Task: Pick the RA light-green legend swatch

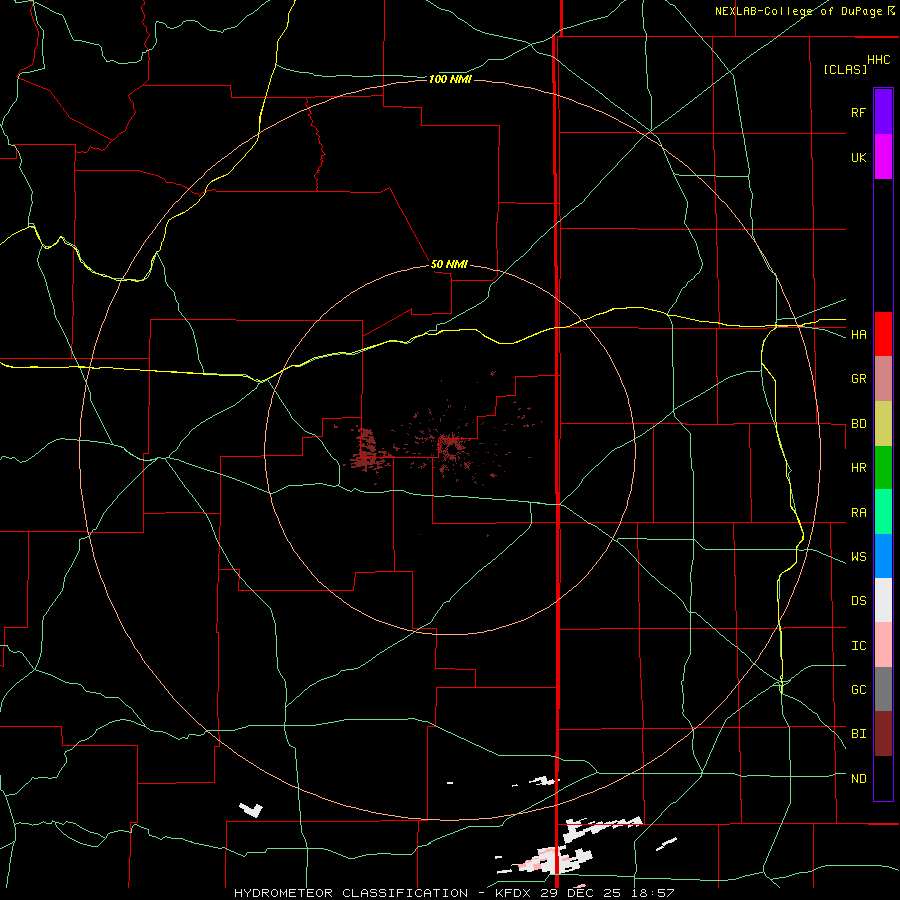Action: click(883, 512)
